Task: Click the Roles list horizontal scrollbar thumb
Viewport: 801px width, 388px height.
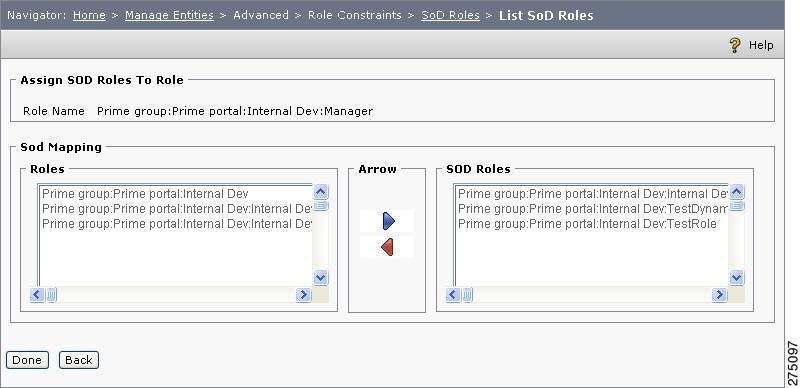Action: pos(52,295)
